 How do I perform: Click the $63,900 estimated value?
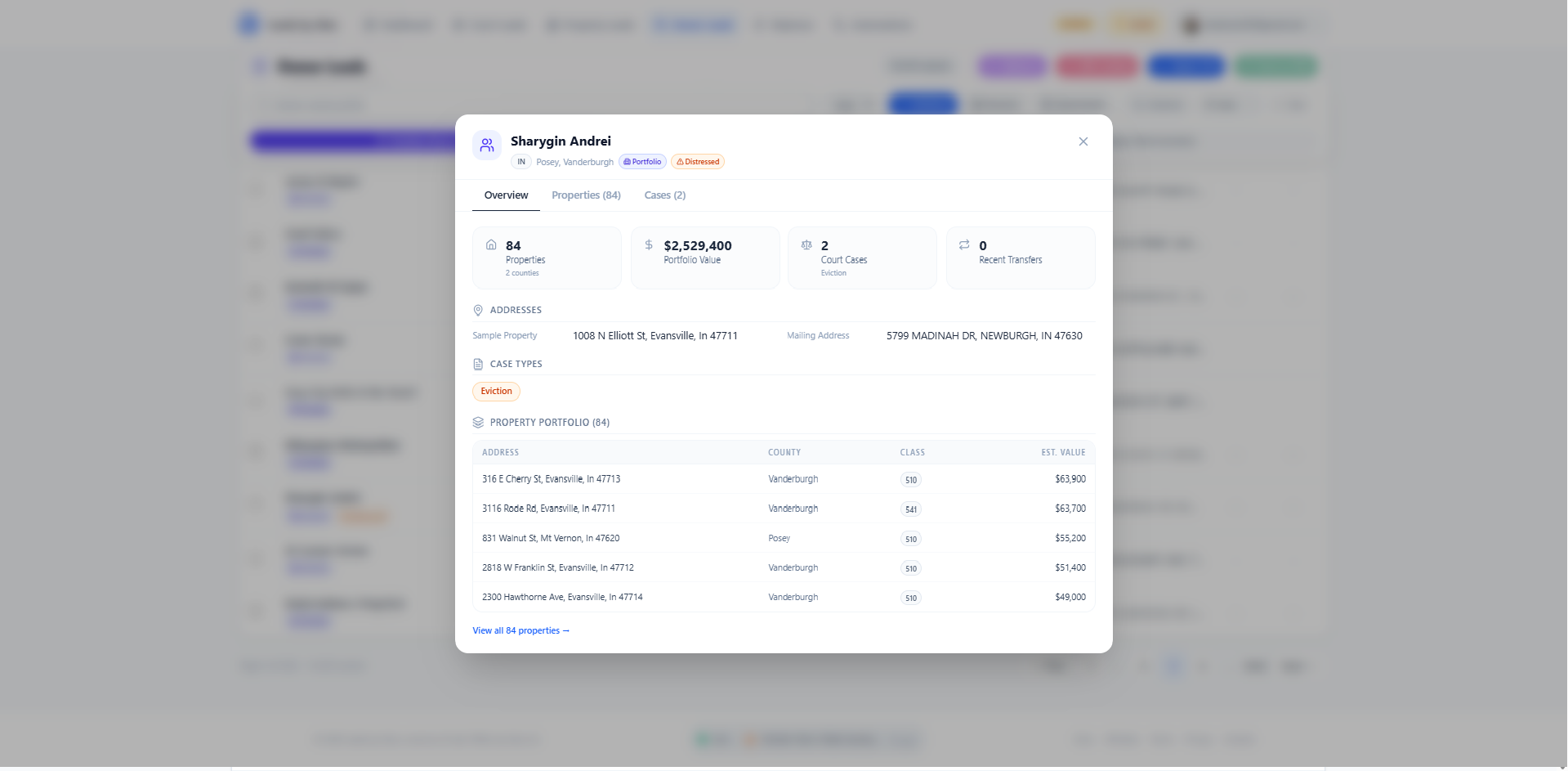tap(1070, 479)
